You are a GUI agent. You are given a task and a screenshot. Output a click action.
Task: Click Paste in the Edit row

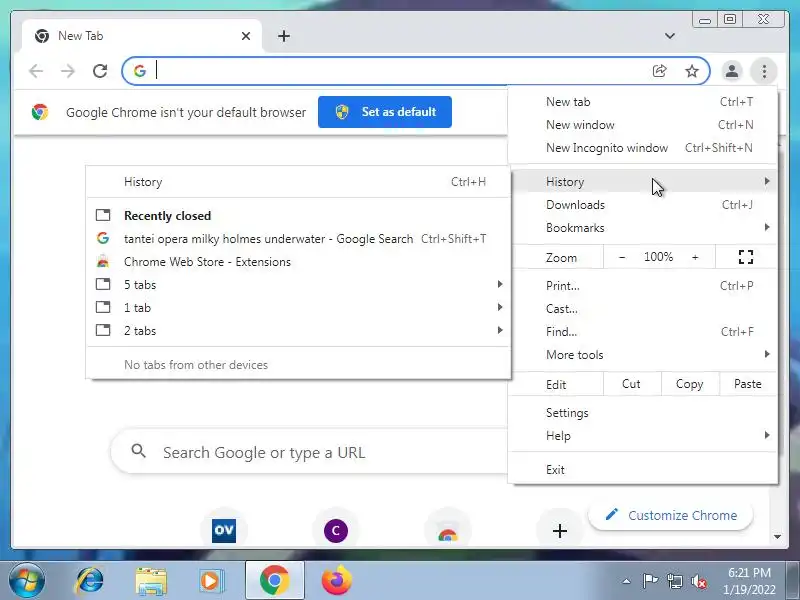748,384
